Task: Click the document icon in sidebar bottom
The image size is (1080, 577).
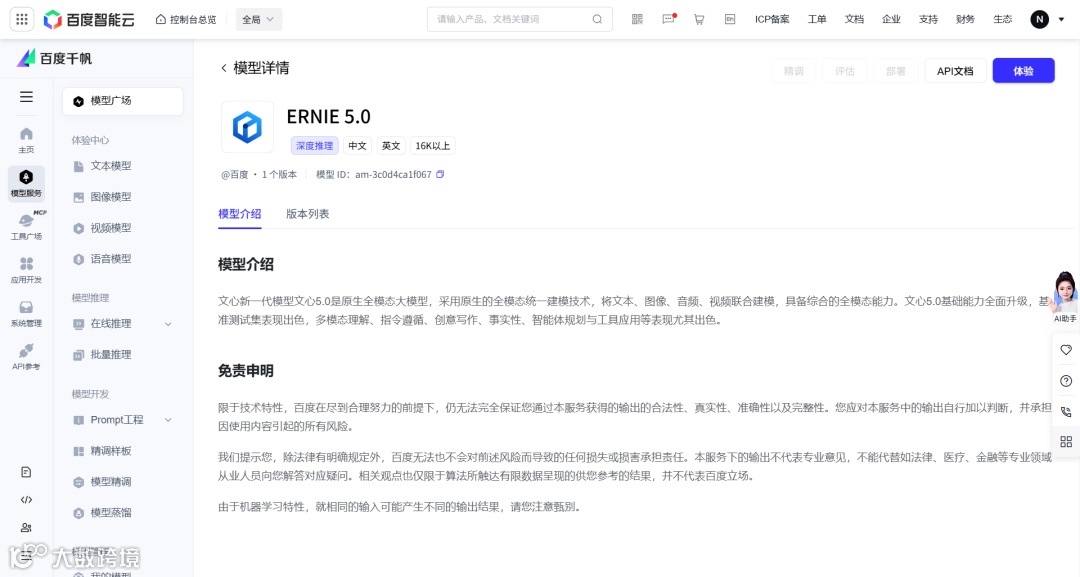Action: pyautogui.click(x=26, y=472)
